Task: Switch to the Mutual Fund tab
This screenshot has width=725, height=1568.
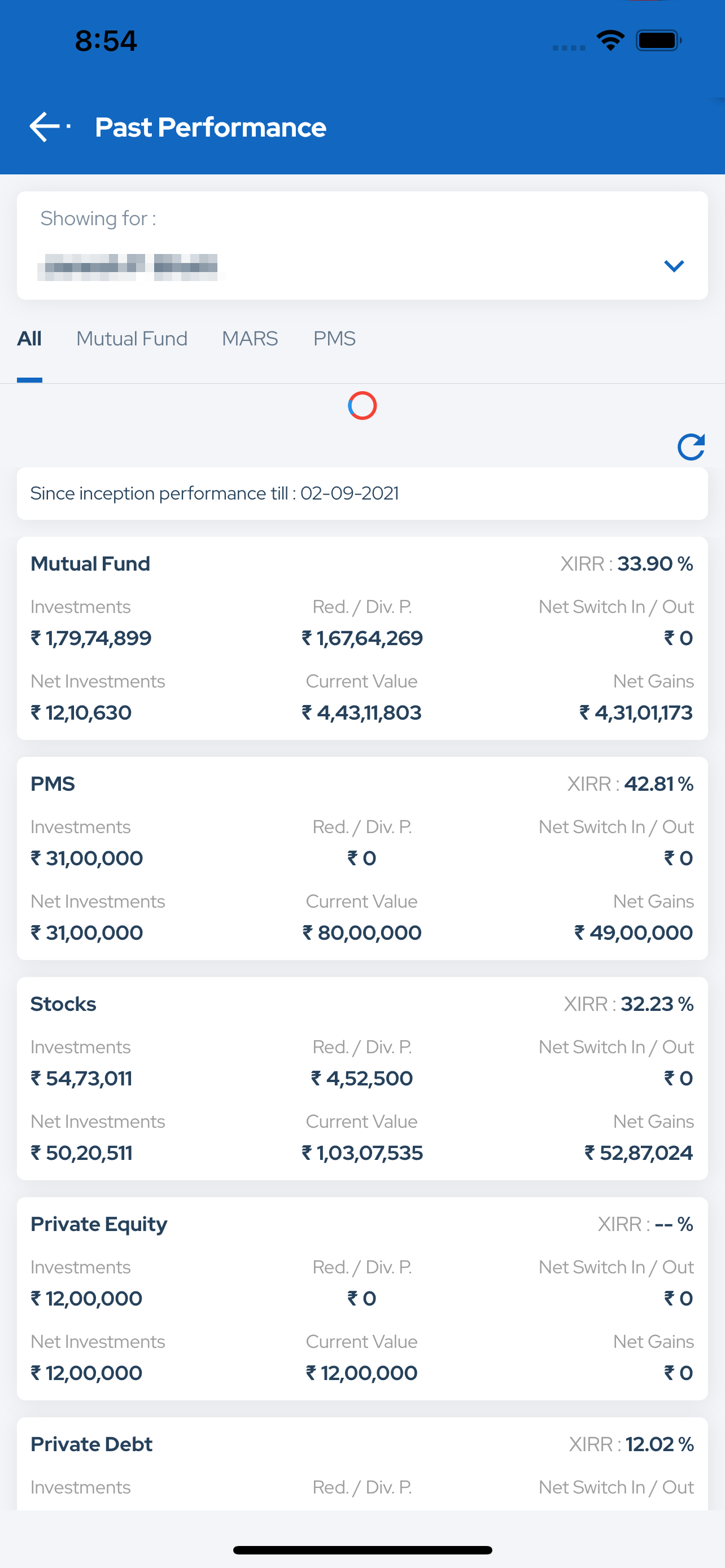Action: (x=132, y=339)
